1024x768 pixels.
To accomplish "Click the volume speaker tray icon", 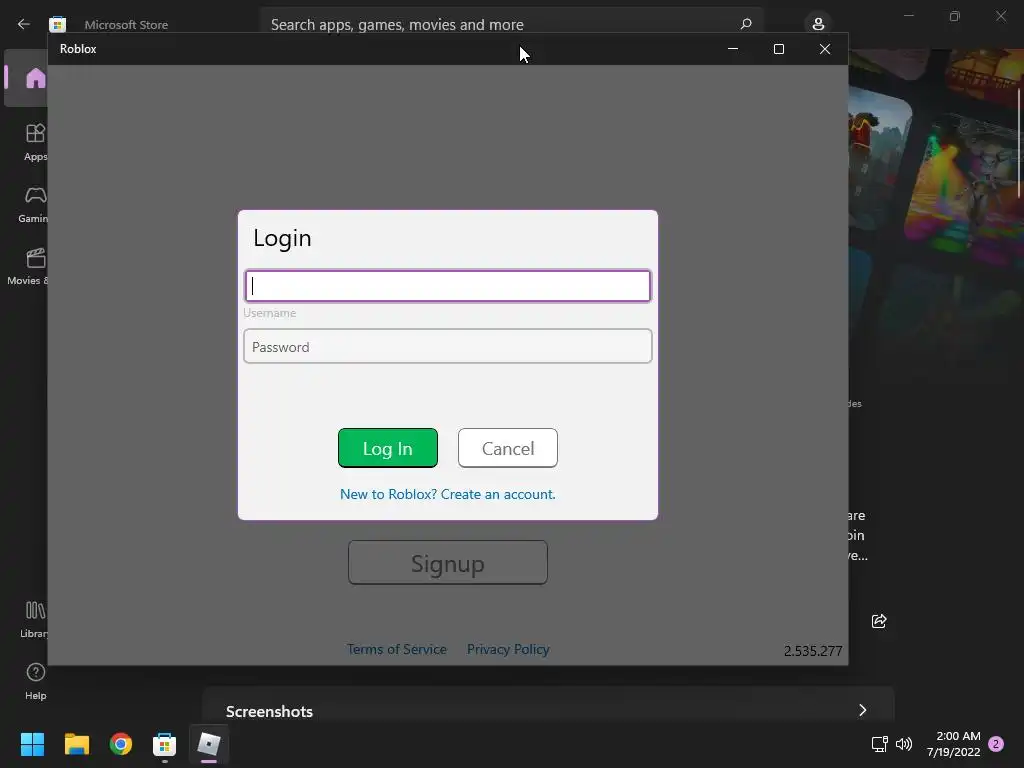I will (x=904, y=744).
